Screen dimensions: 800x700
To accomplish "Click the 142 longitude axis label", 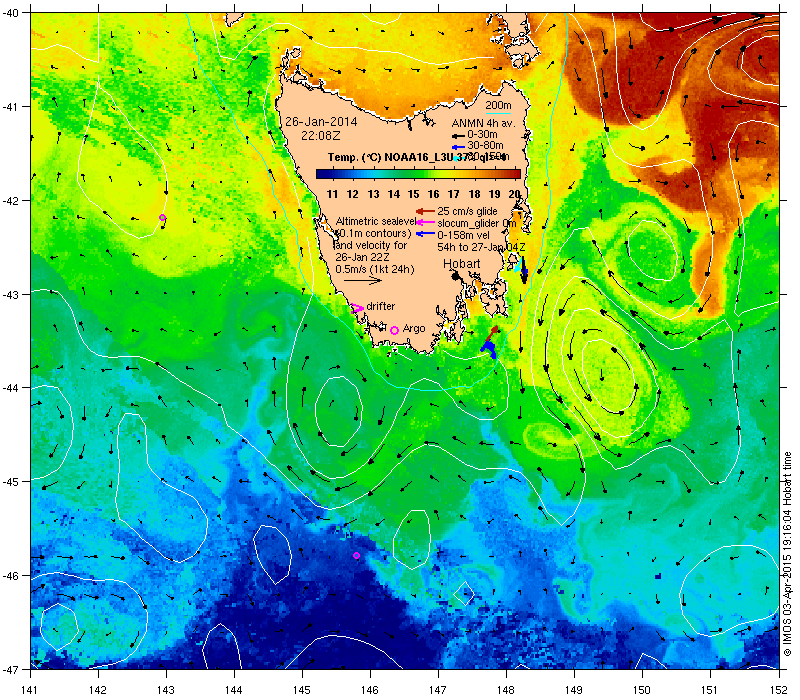I will click(x=98, y=690).
